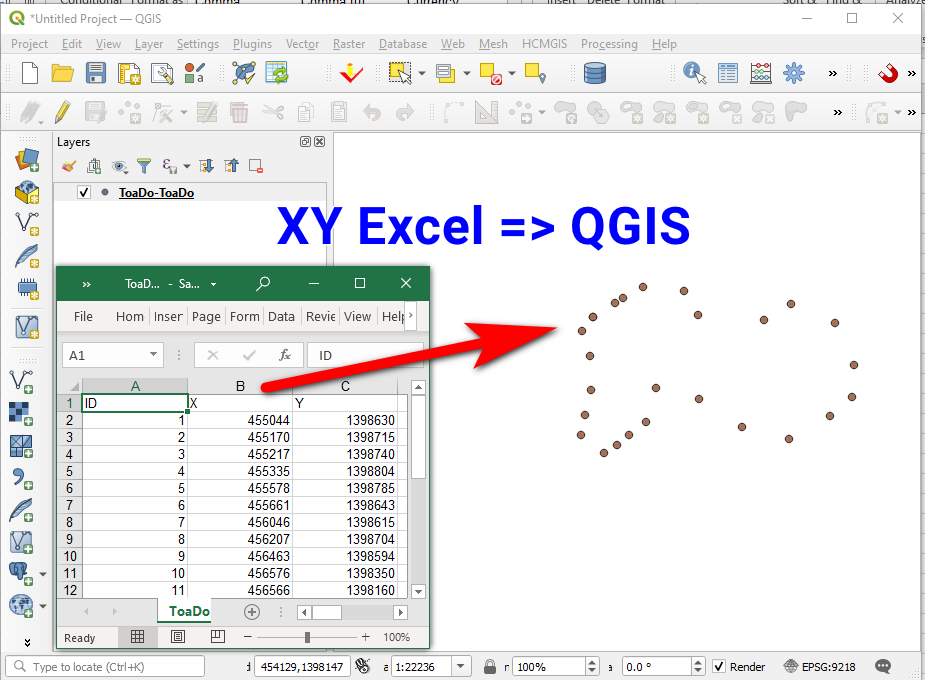Toggle manage map themes eye icon
925x680 pixels.
pos(120,166)
